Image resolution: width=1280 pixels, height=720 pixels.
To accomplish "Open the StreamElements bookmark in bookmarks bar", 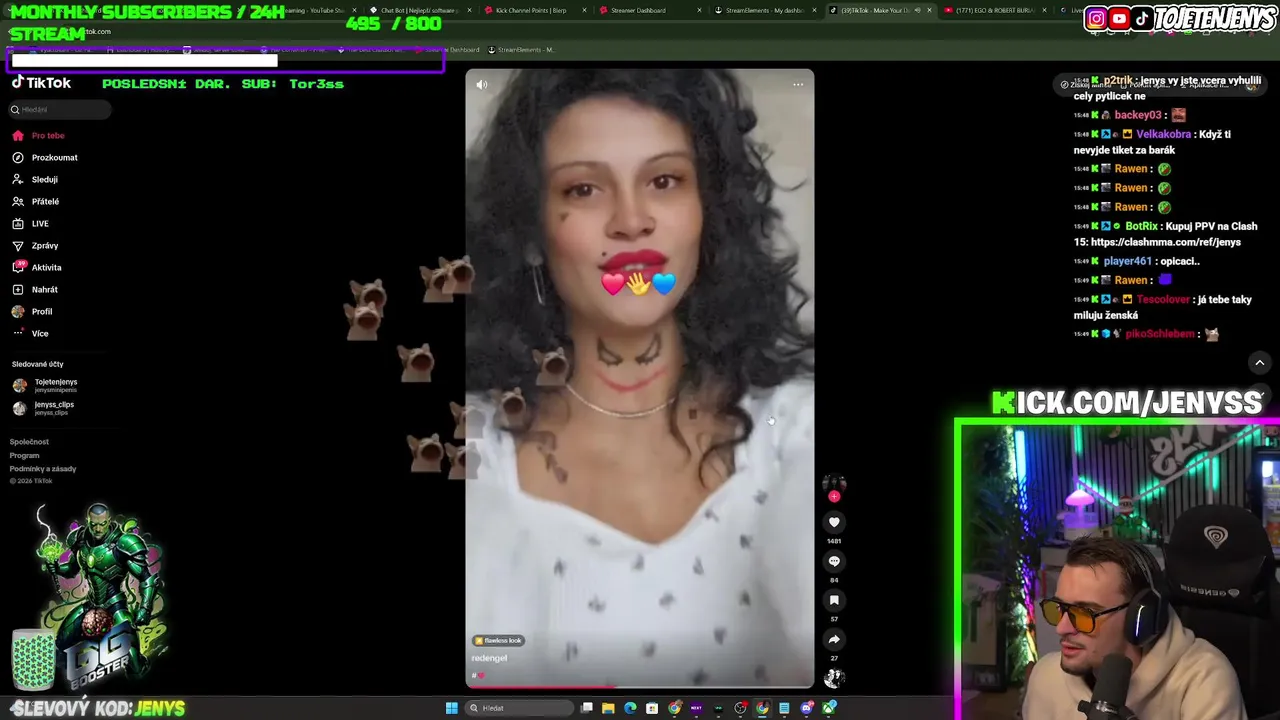I will pos(520,49).
